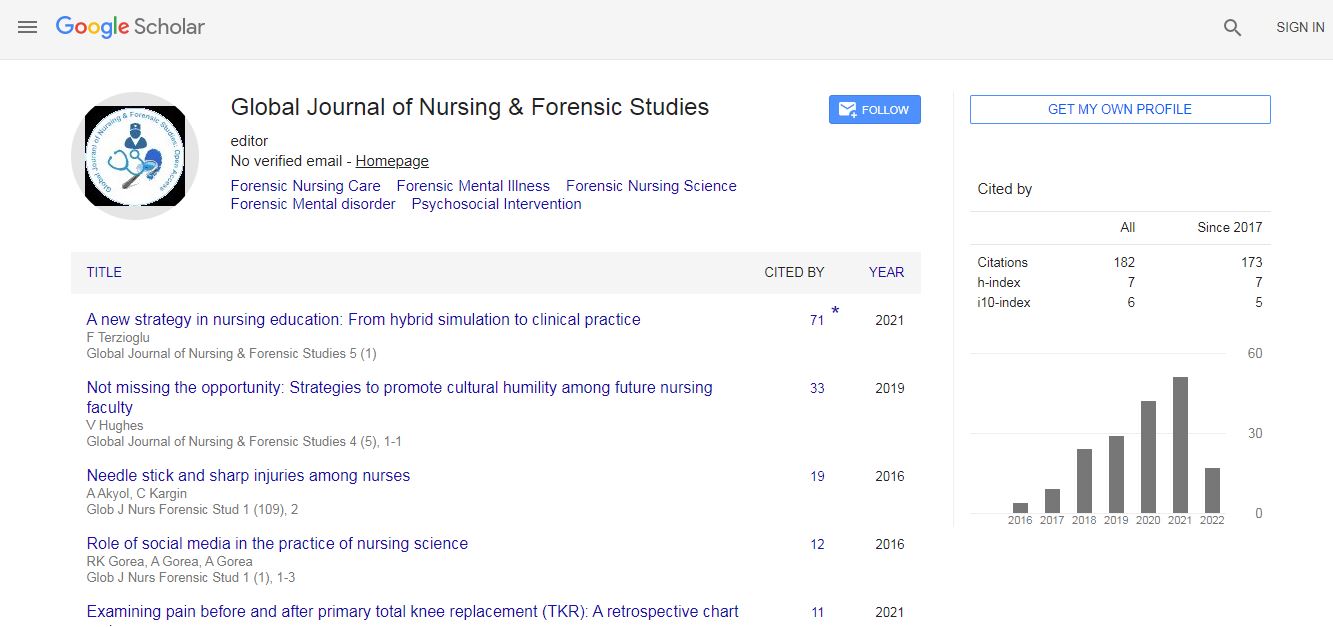Sort articles by Cited By column

pyautogui.click(x=794, y=272)
